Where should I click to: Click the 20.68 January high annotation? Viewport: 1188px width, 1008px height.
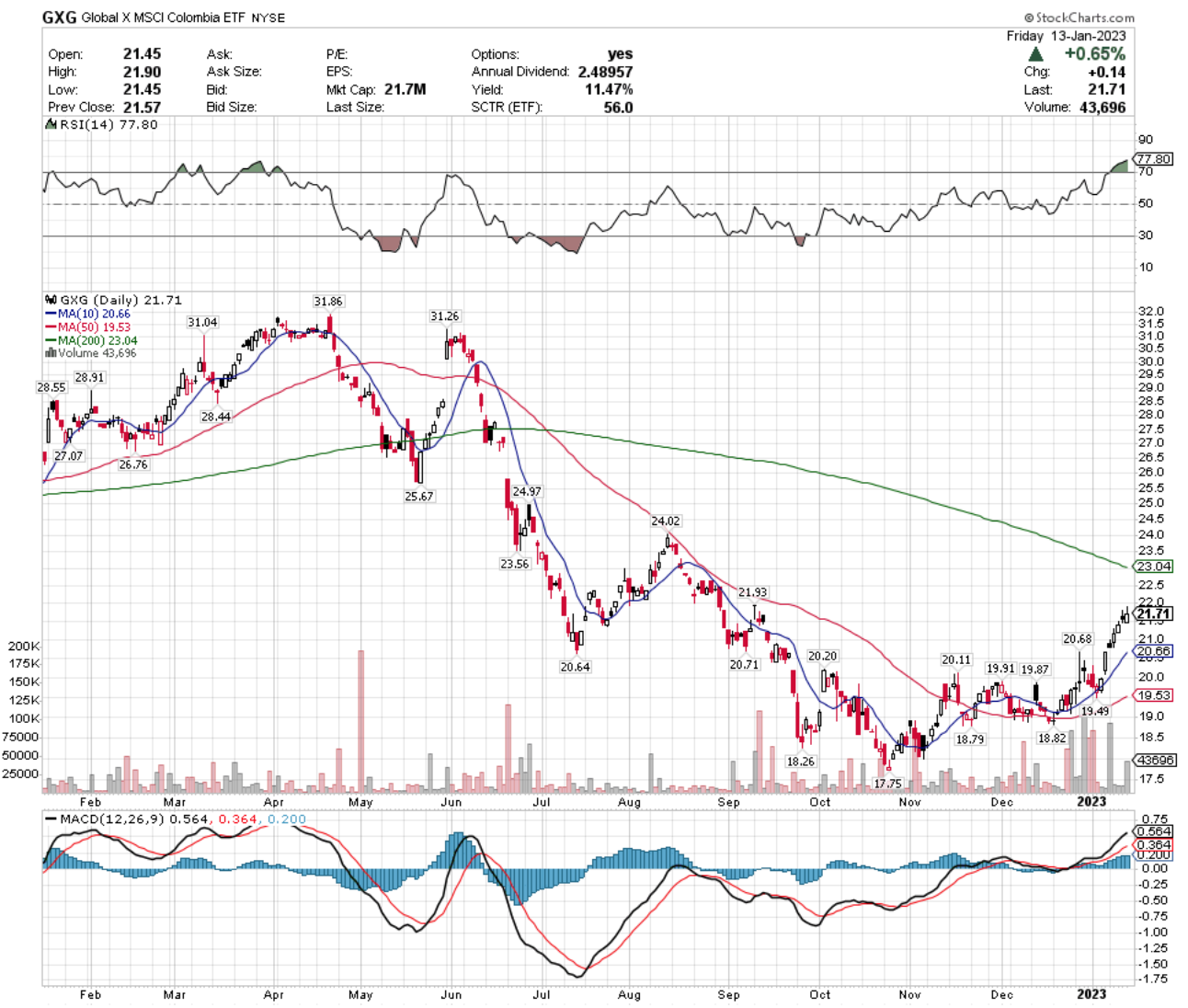[x=1077, y=639]
